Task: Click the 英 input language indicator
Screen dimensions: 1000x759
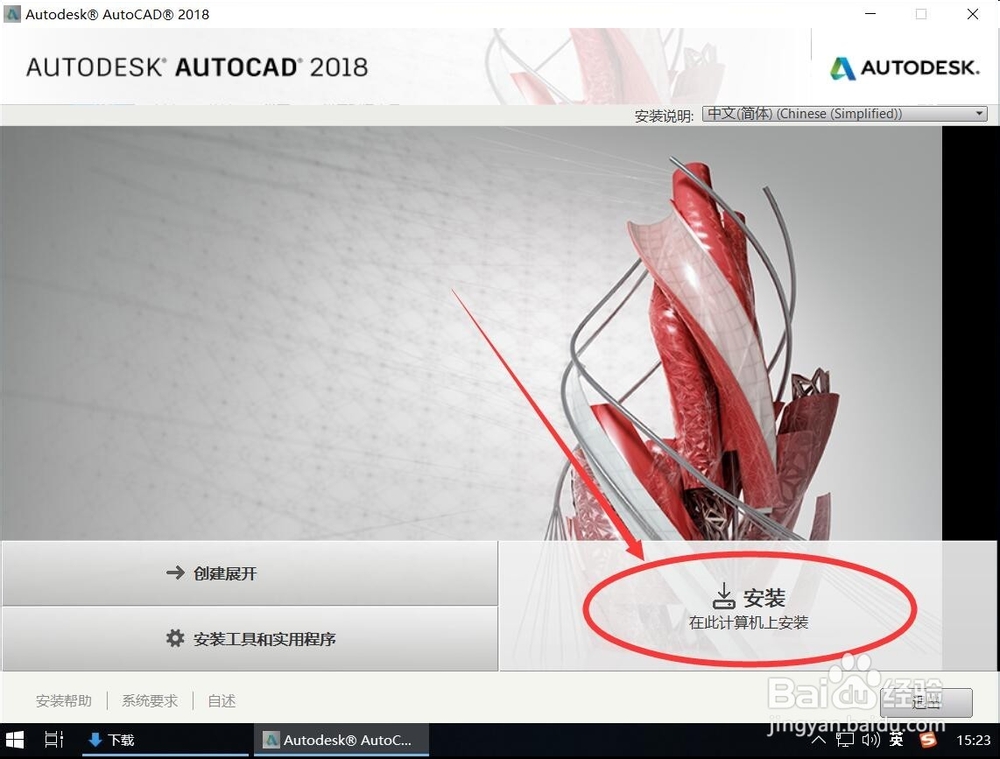Action: point(896,739)
